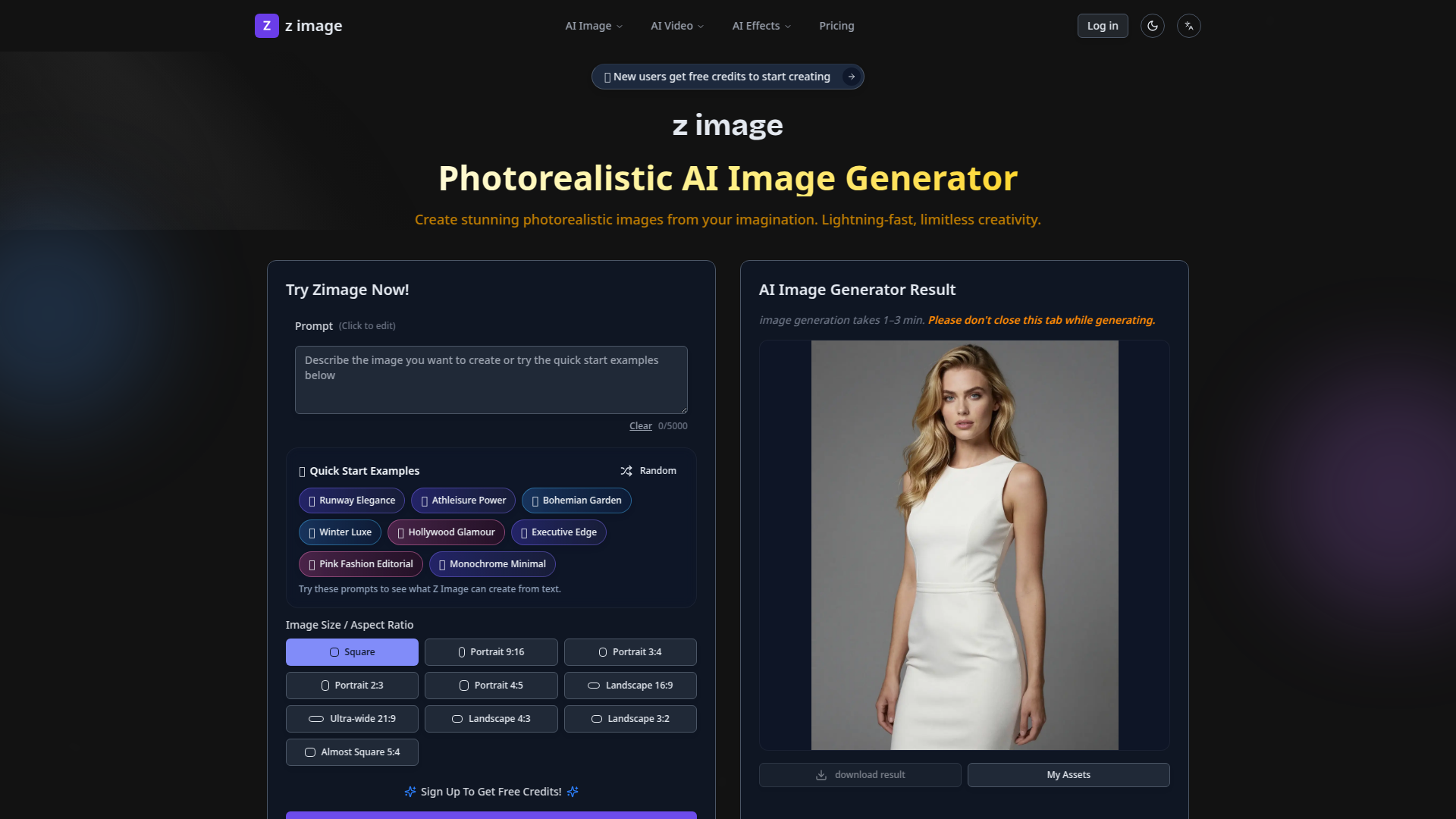Viewport: 1456px width, 819px height.
Task: Expand the AI Image menu
Action: 594,26
